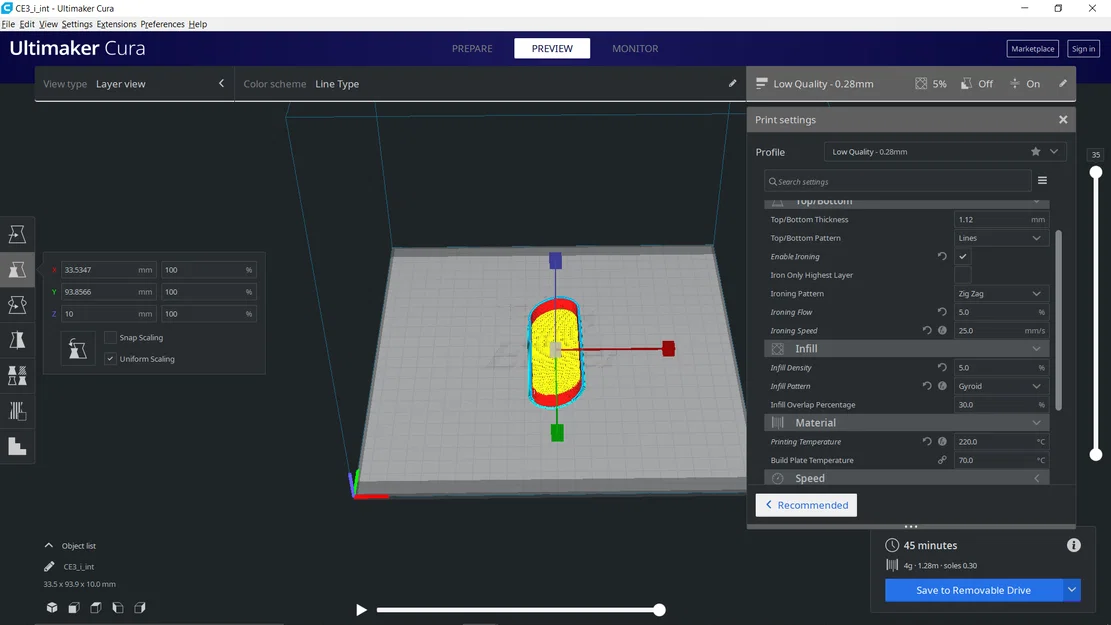Open the Preferences menu
The height and width of the screenshot is (625, 1111).
[x=162, y=24]
